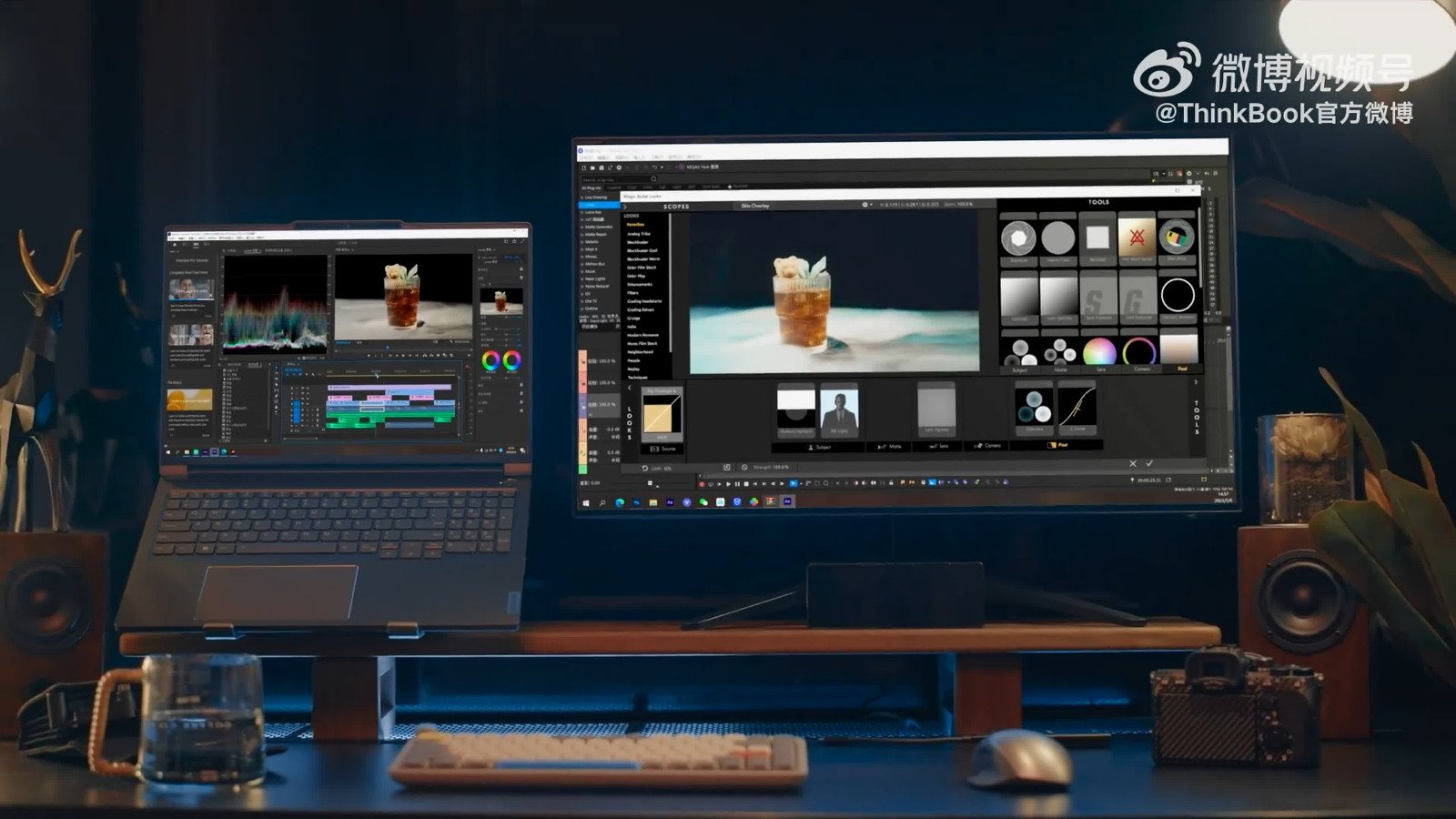Viewport: 1456px width, 819px height.
Task: Click the gray Lens vignette tool in chain
Action: click(x=935, y=408)
